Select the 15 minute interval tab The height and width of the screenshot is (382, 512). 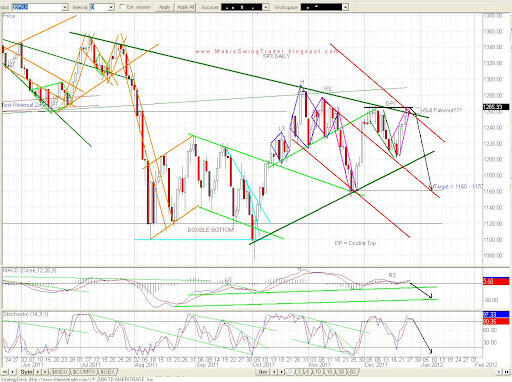pos(329,372)
